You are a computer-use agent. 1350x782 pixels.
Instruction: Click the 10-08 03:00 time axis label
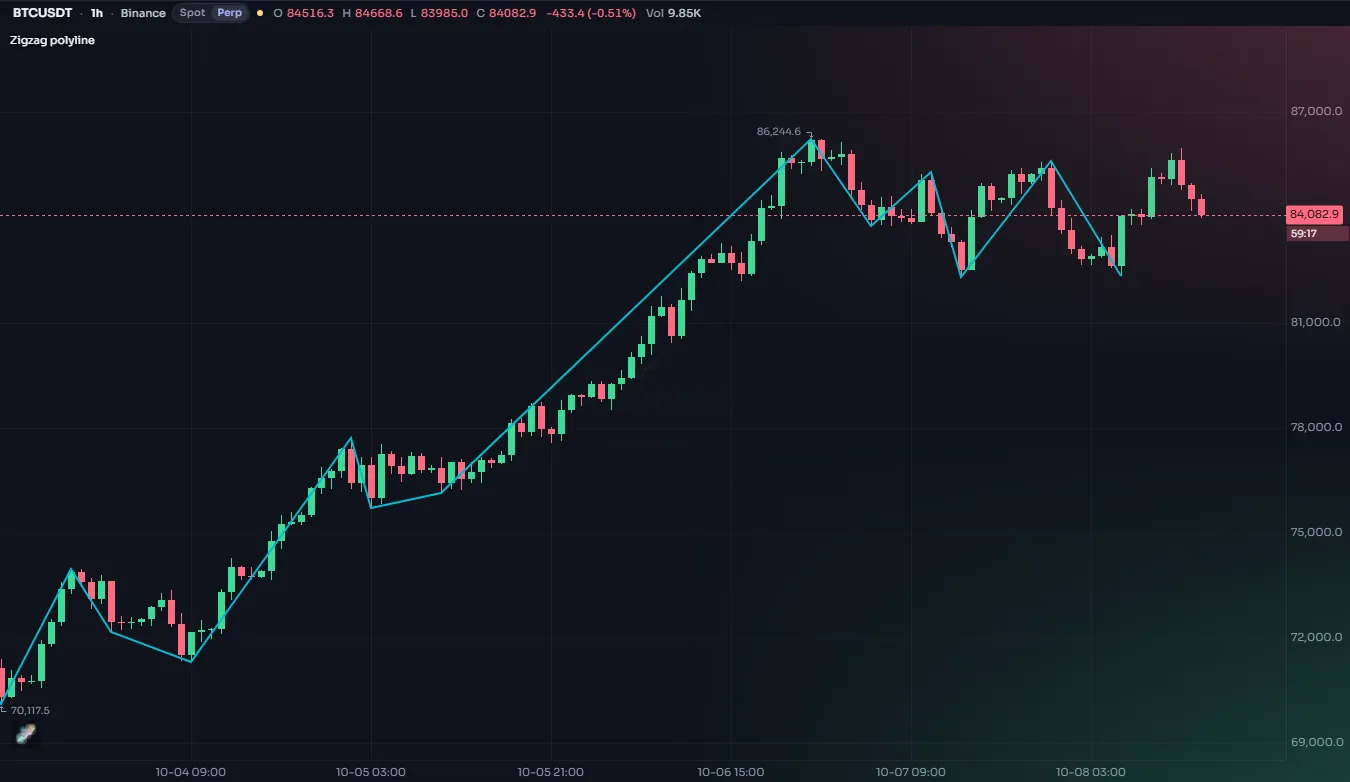click(x=1091, y=772)
